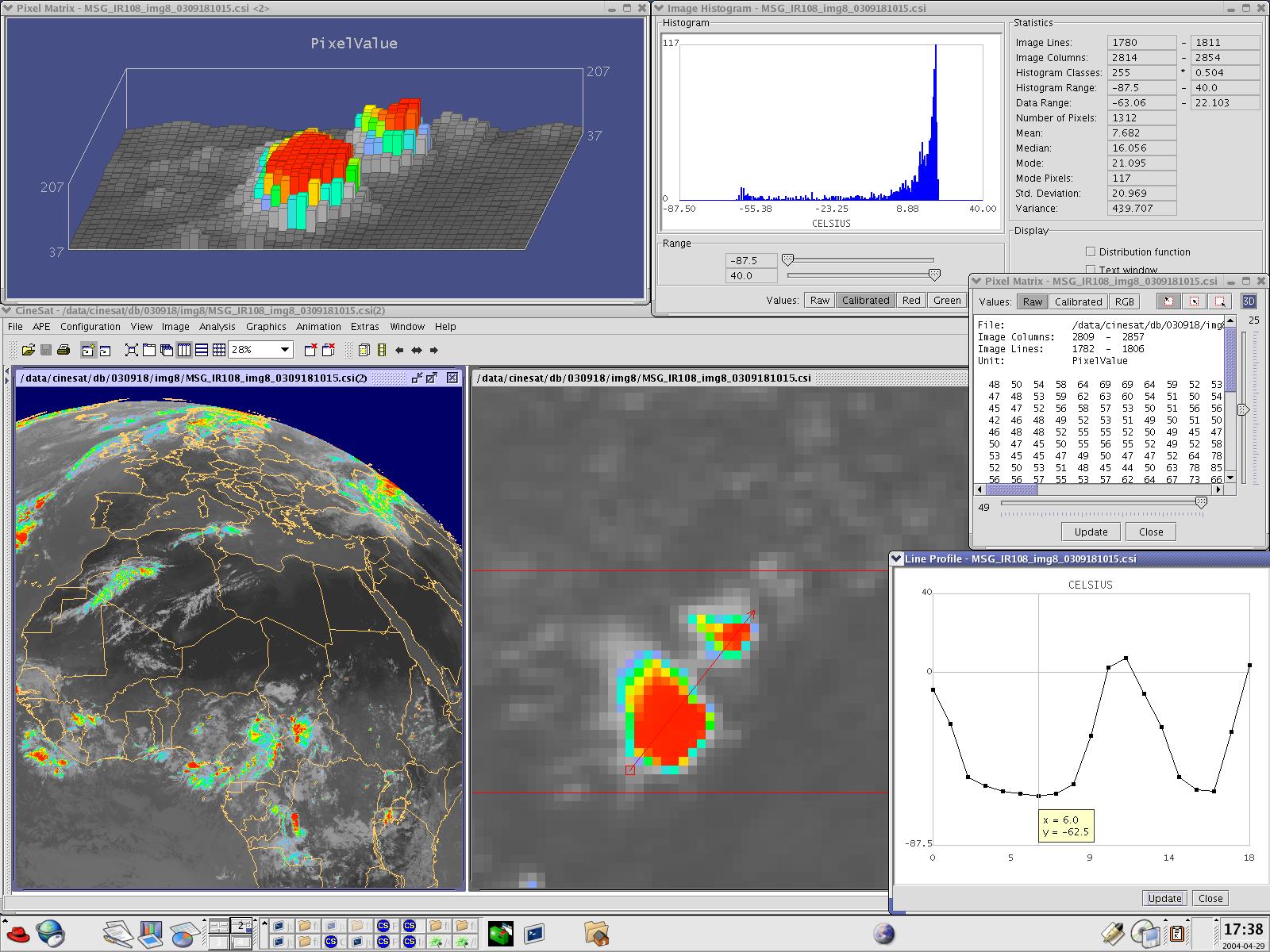Click the filmstrip animation icon
The height and width of the screenshot is (952, 1270).
click(x=382, y=350)
